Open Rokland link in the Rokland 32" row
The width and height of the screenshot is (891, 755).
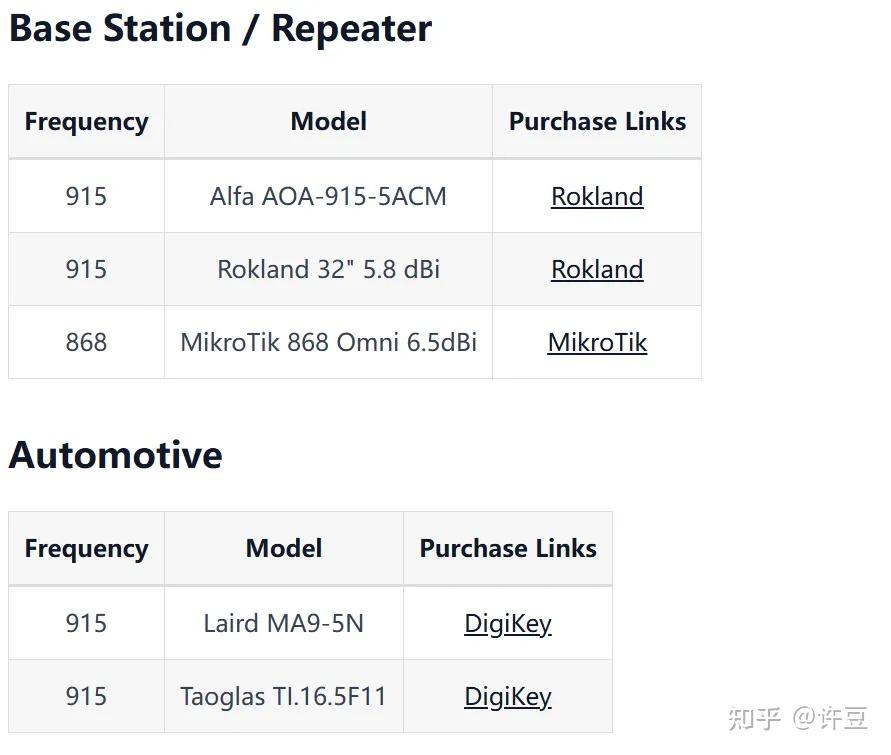(597, 269)
